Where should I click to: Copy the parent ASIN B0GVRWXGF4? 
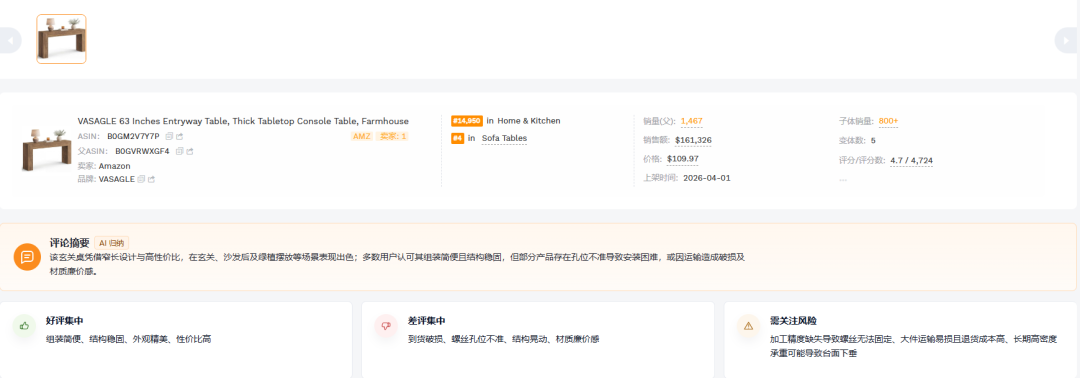coord(180,151)
